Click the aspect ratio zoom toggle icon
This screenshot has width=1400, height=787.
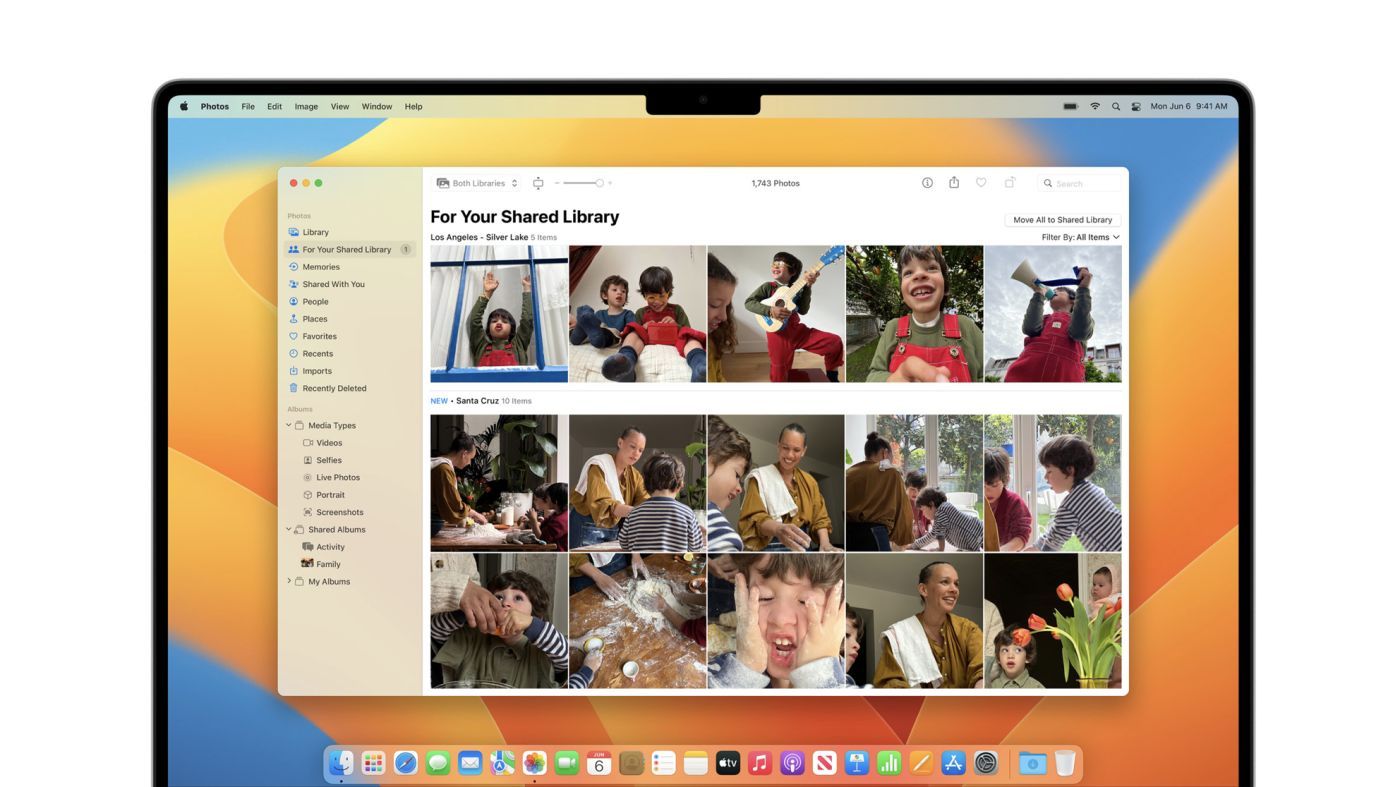click(x=538, y=183)
